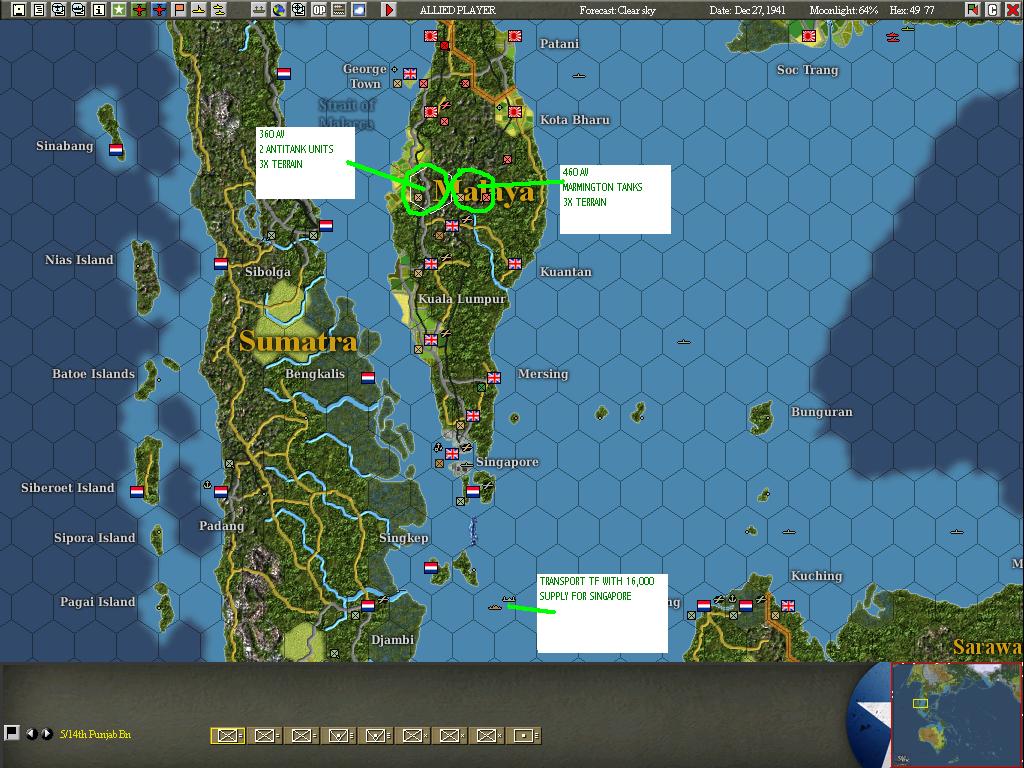1024x768 pixels.
Task: Click the OP toolbar button
Action: 319,10
